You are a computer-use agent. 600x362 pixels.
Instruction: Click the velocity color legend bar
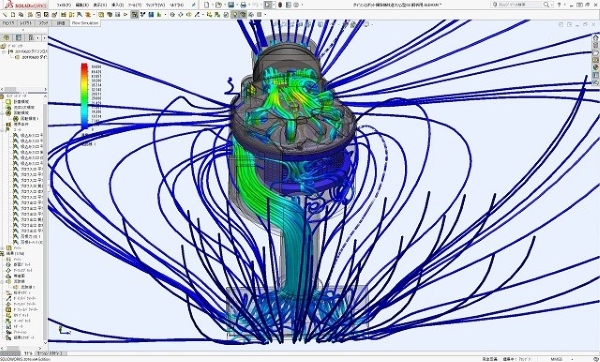(x=84, y=96)
